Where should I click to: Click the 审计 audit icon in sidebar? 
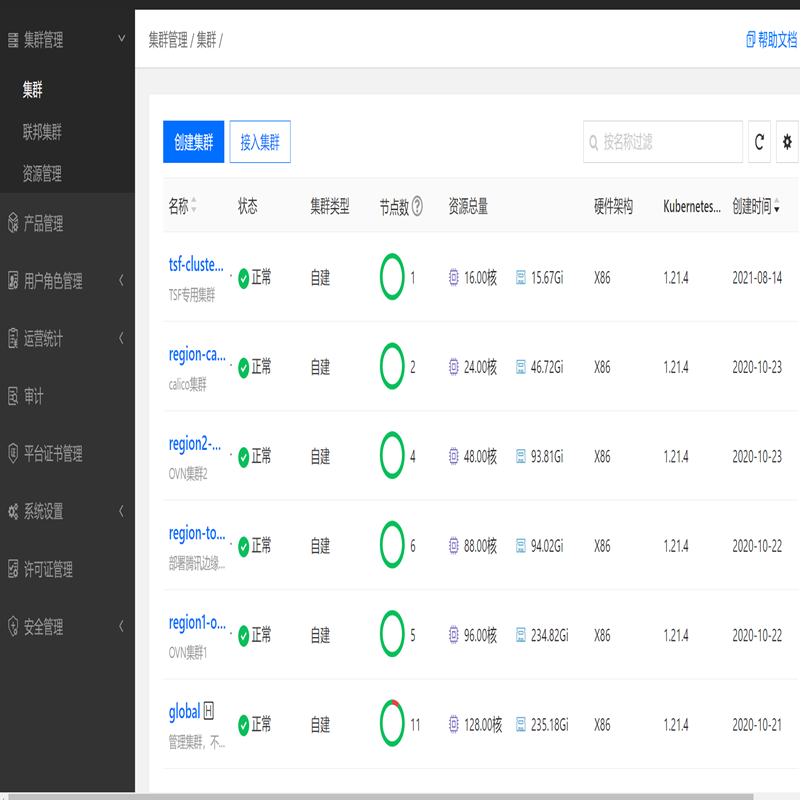(x=12, y=396)
